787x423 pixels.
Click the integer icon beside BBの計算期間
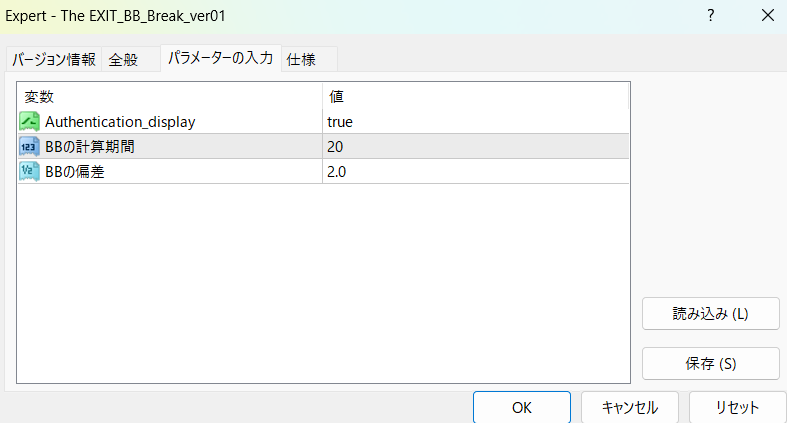[29, 146]
